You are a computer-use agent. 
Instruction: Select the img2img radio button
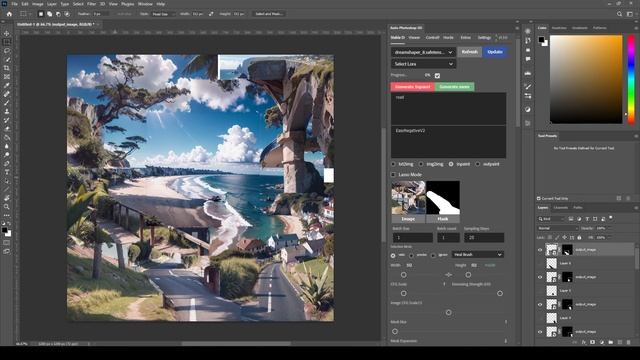[421, 164]
